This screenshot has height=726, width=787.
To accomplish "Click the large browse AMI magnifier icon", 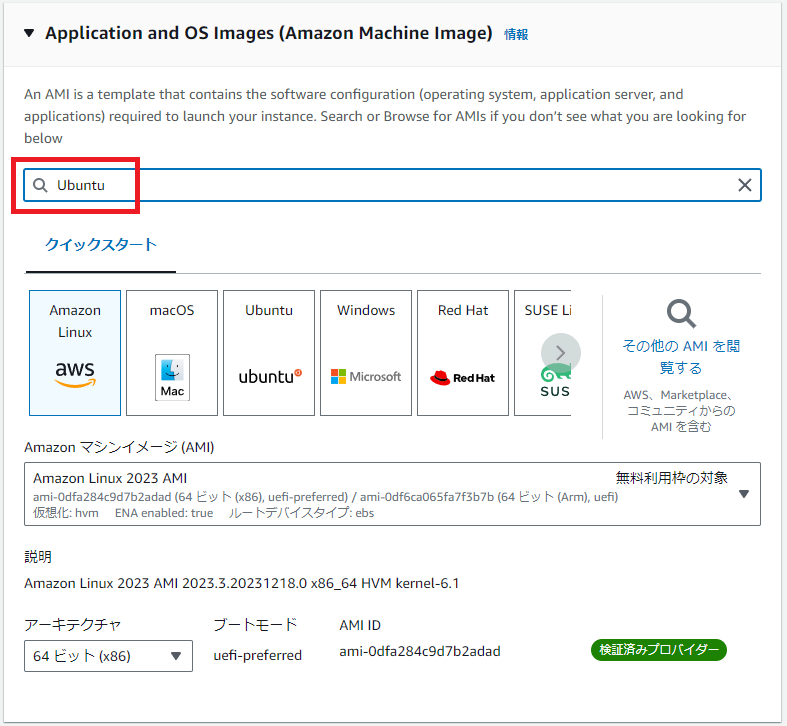I will coord(681,314).
